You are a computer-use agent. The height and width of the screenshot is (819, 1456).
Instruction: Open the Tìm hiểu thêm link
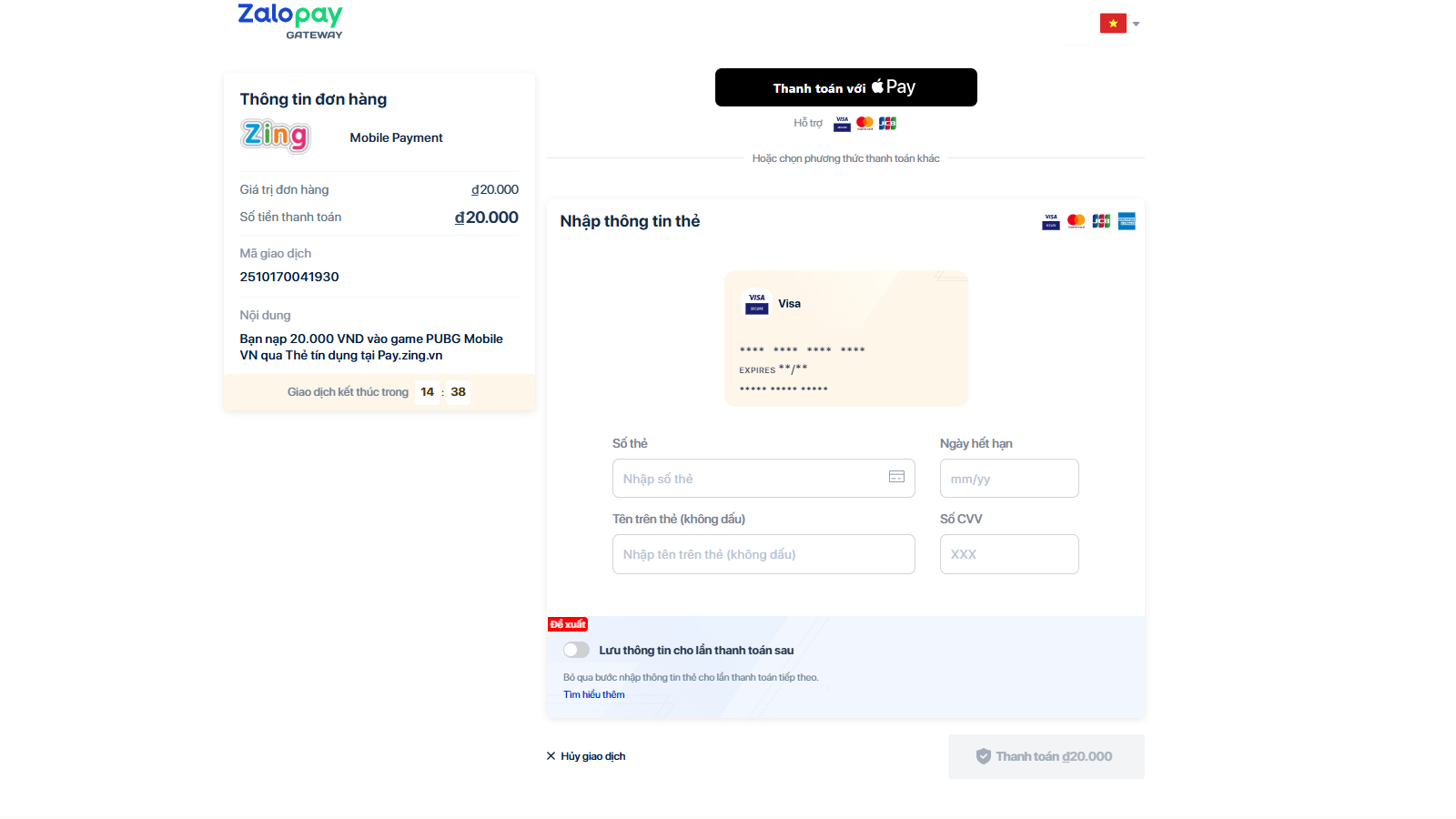pos(593,694)
